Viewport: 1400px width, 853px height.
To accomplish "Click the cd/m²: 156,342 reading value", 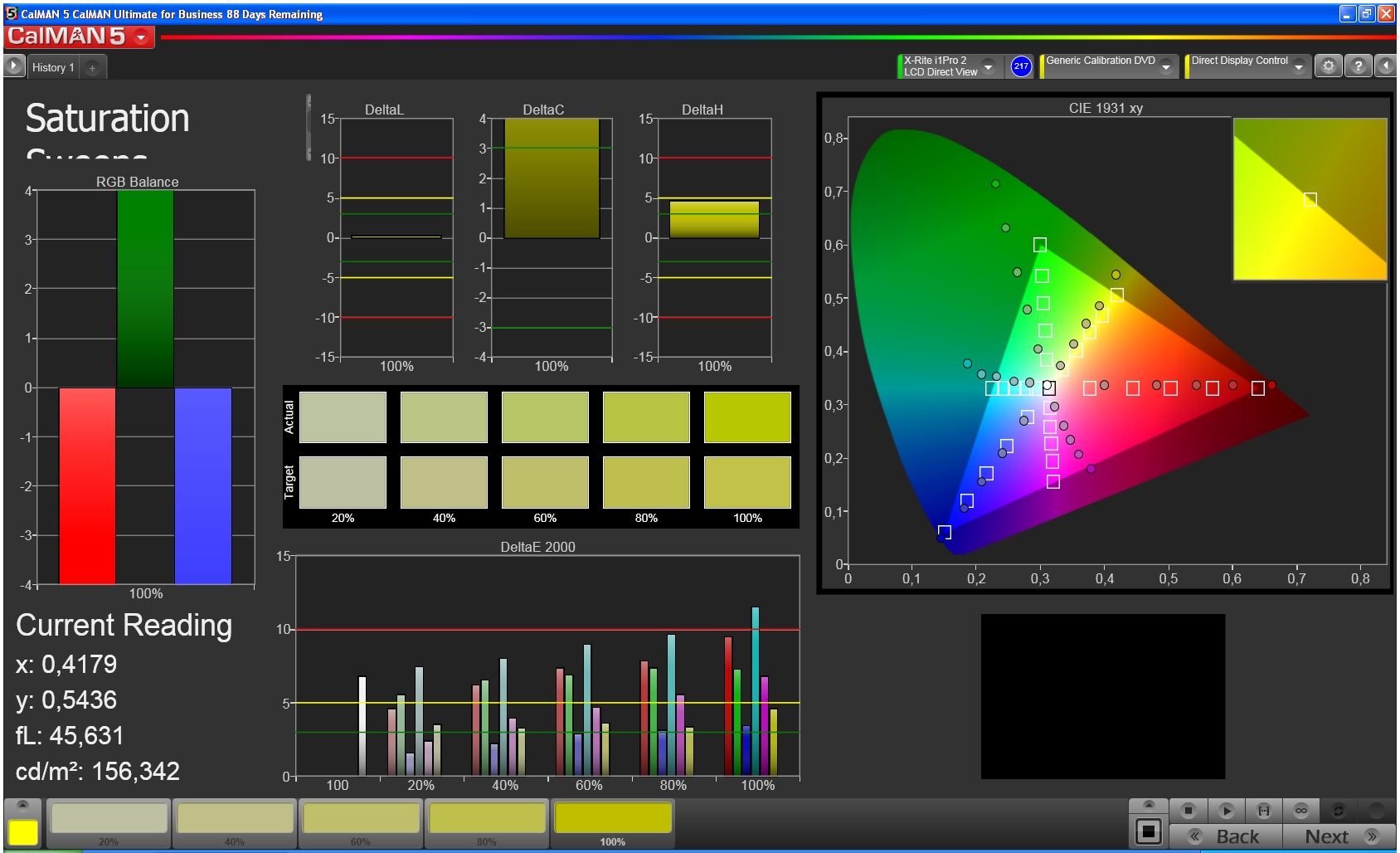I will [x=98, y=772].
